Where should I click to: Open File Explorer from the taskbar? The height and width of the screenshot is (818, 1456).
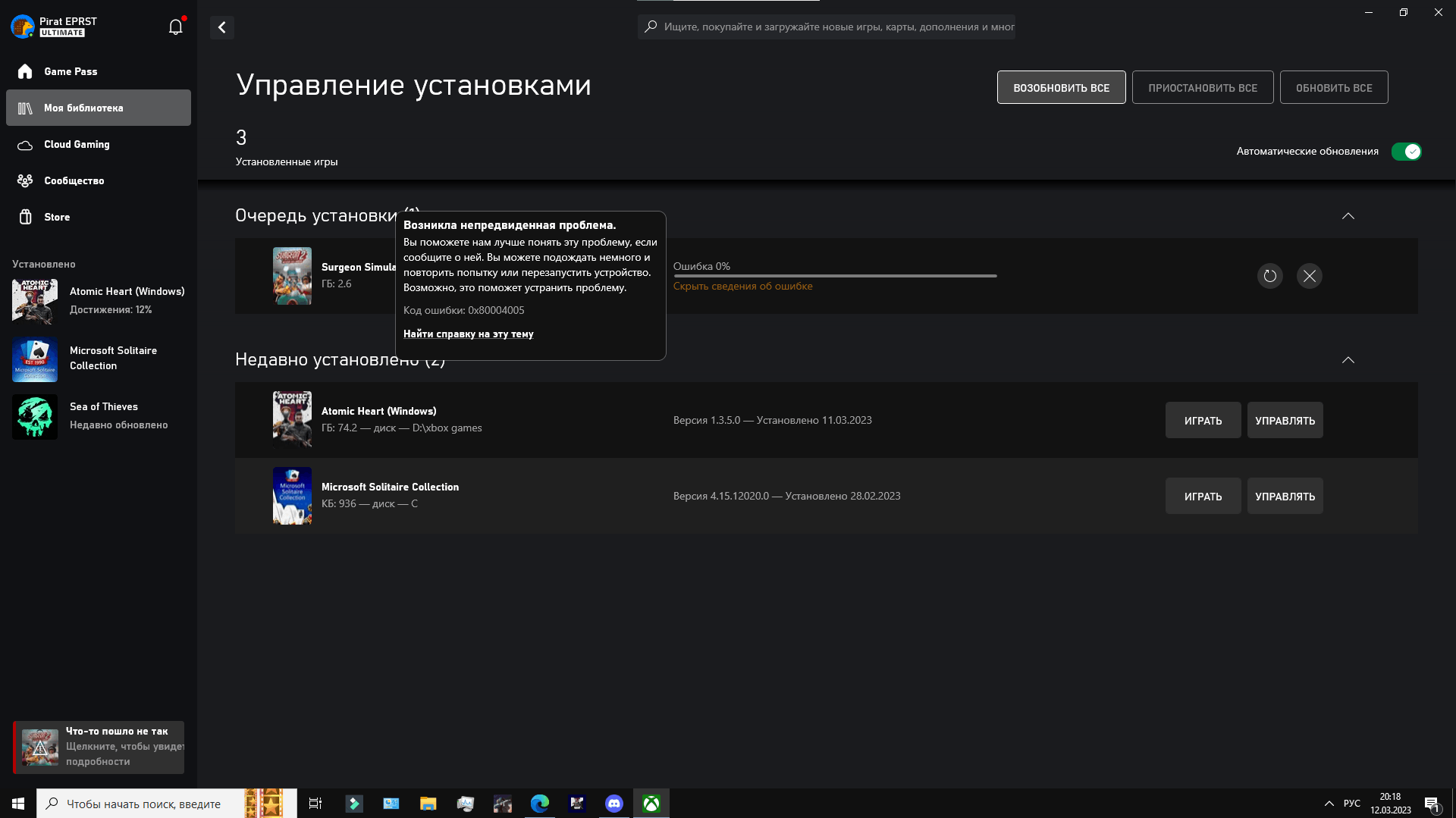(x=428, y=804)
